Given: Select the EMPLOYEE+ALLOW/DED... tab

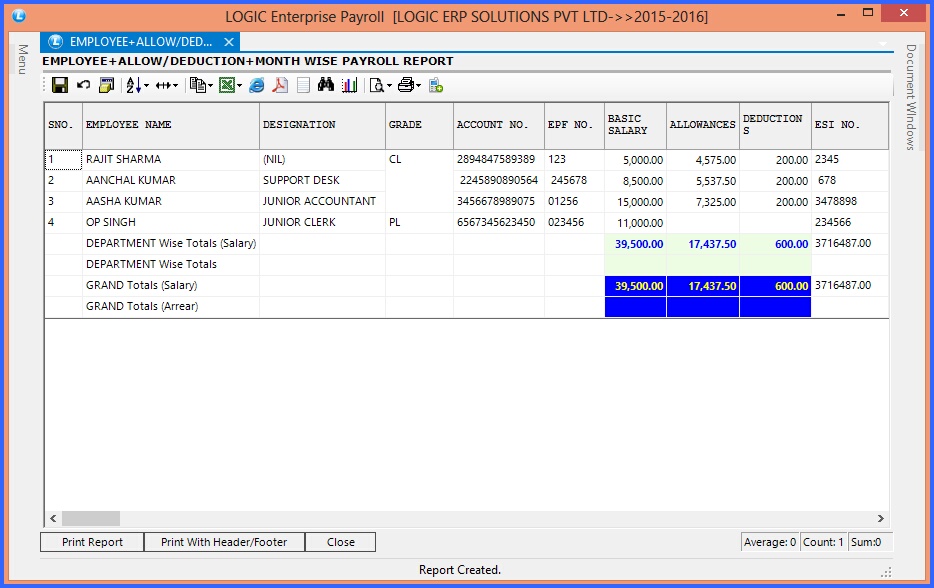Looking at the screenshot, I should [x=141, y=42].
